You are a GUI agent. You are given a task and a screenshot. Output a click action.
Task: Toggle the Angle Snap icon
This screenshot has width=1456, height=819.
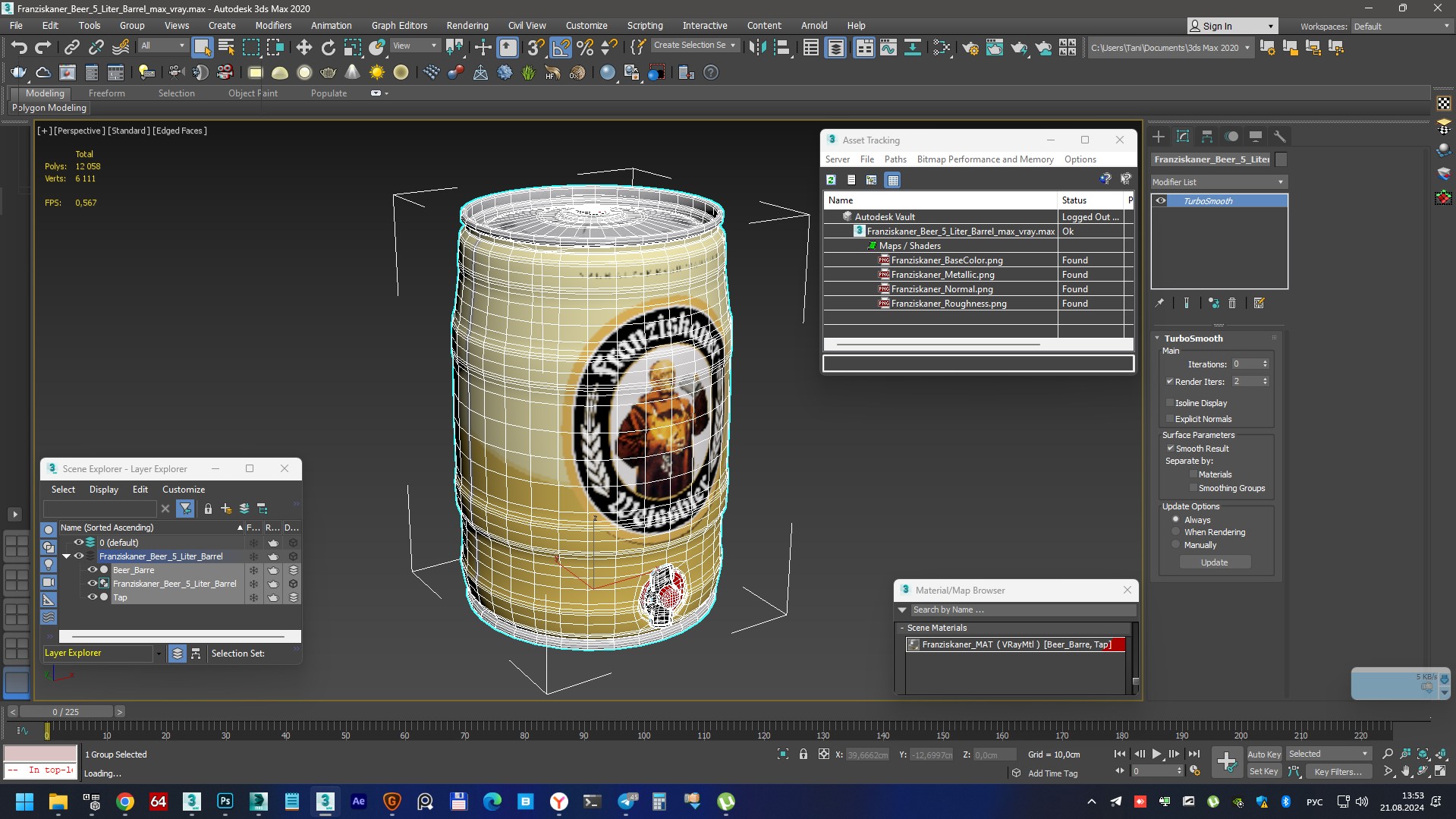click(561, 47)
